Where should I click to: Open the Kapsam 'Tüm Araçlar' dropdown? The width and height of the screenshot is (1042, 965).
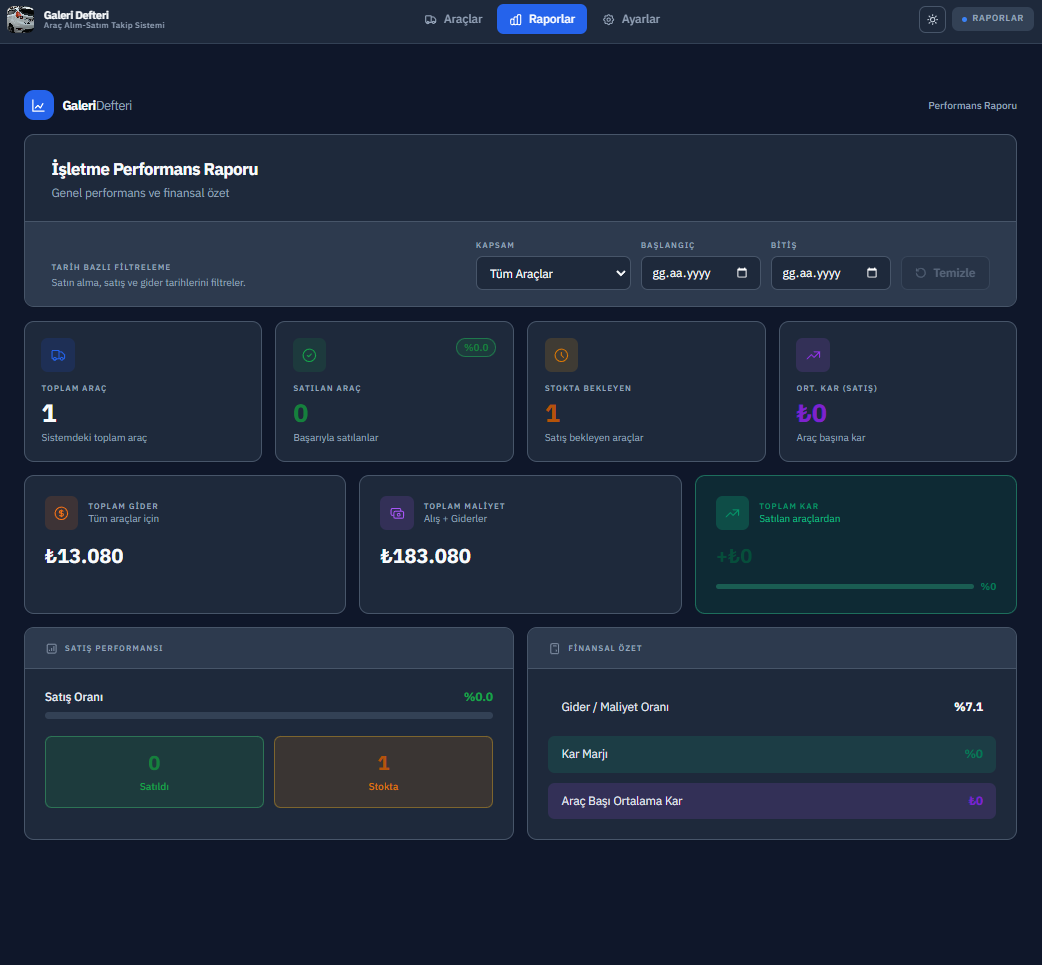(553, 273)
